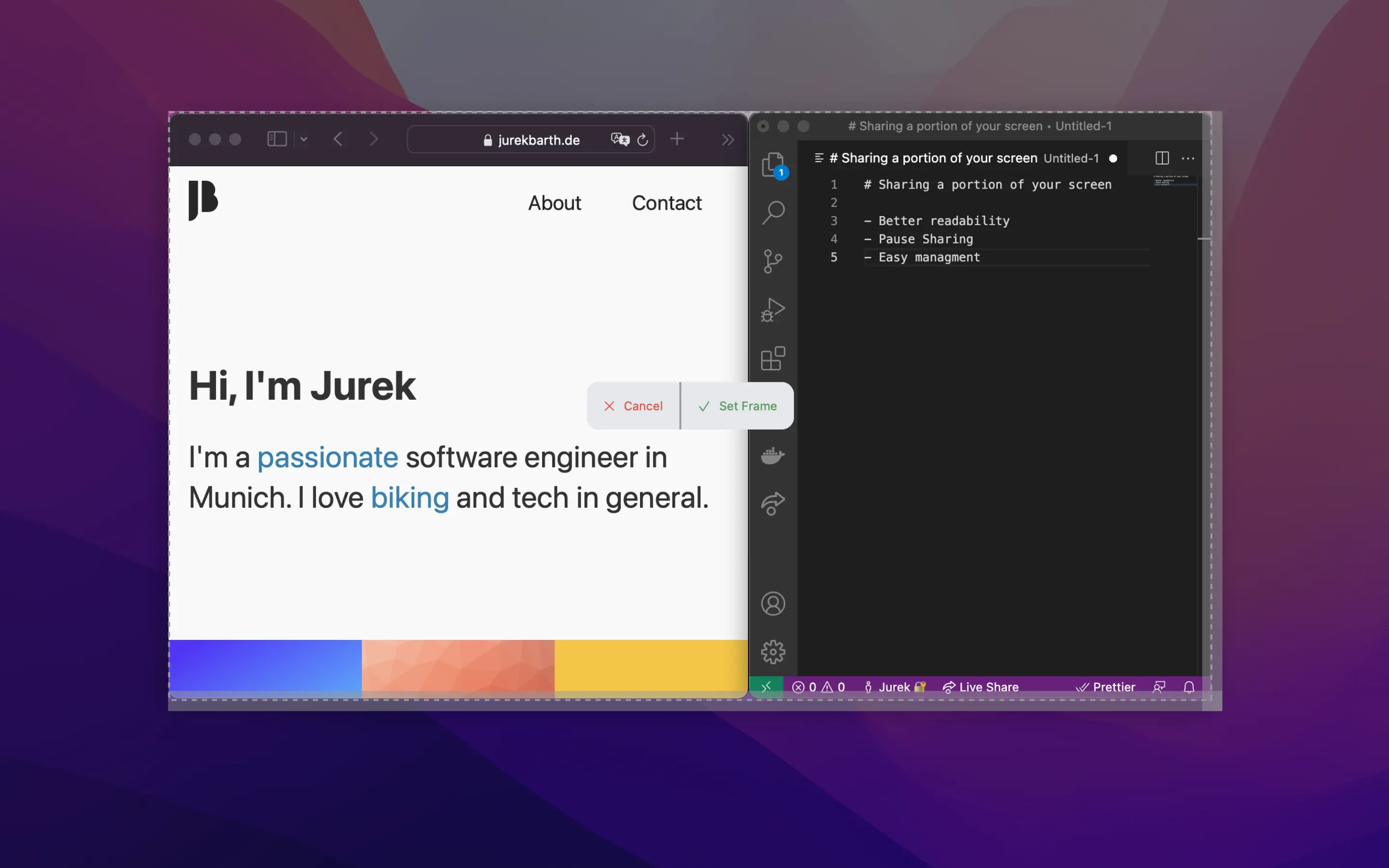Open the Extensions view
Screen dimensions: 1389x868
pyautogui.click(x=773, y=359)
